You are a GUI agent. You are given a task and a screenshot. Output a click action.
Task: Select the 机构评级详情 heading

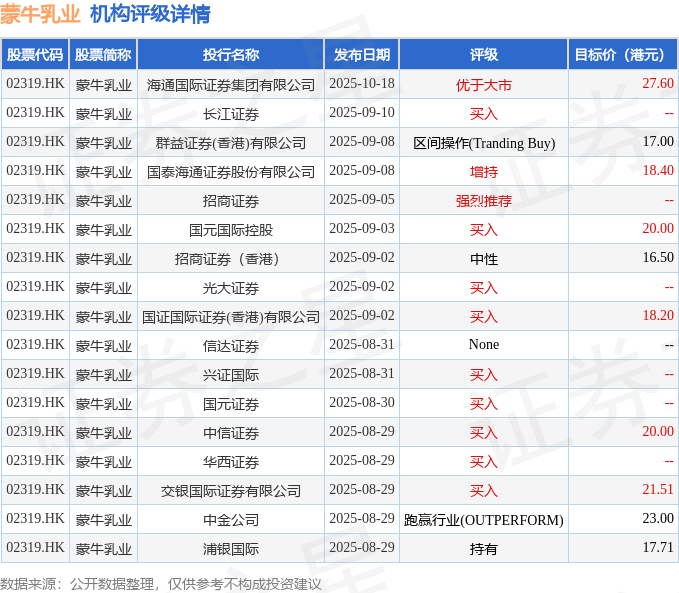coord(150,14)
